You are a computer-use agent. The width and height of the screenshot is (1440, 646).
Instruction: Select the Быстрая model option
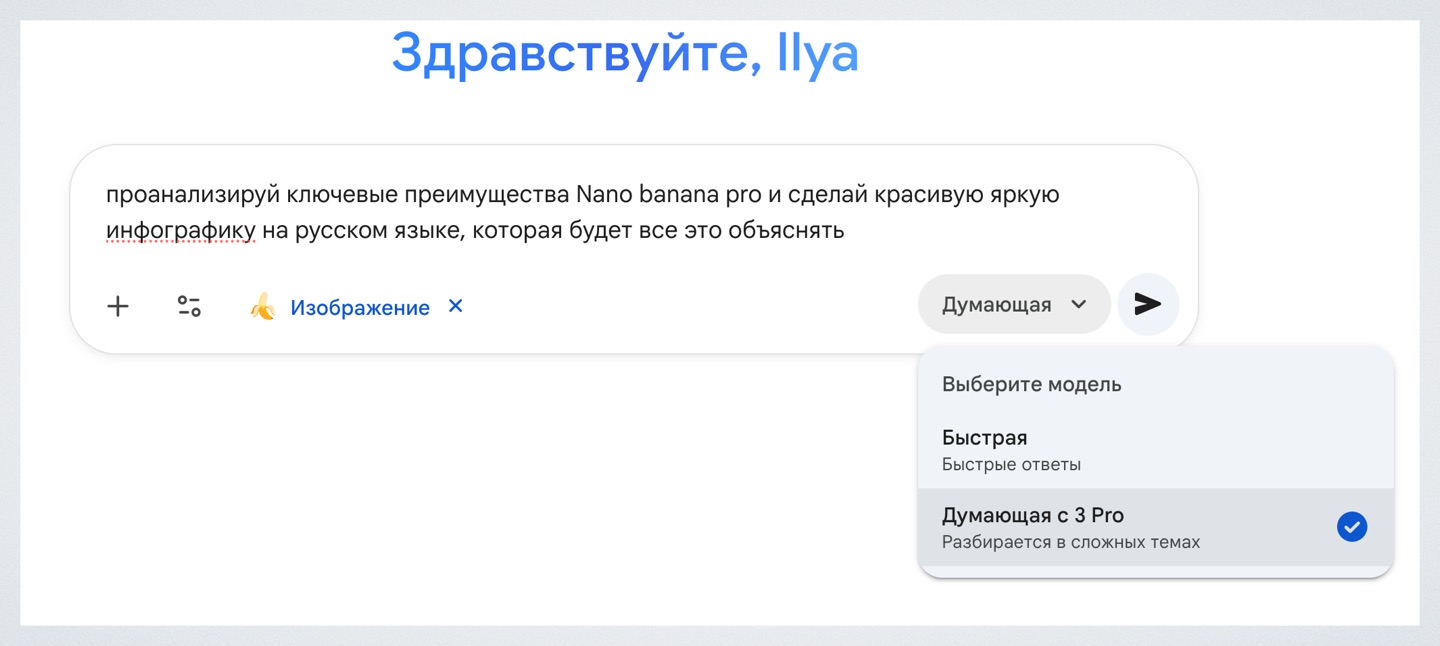(985, 438)
